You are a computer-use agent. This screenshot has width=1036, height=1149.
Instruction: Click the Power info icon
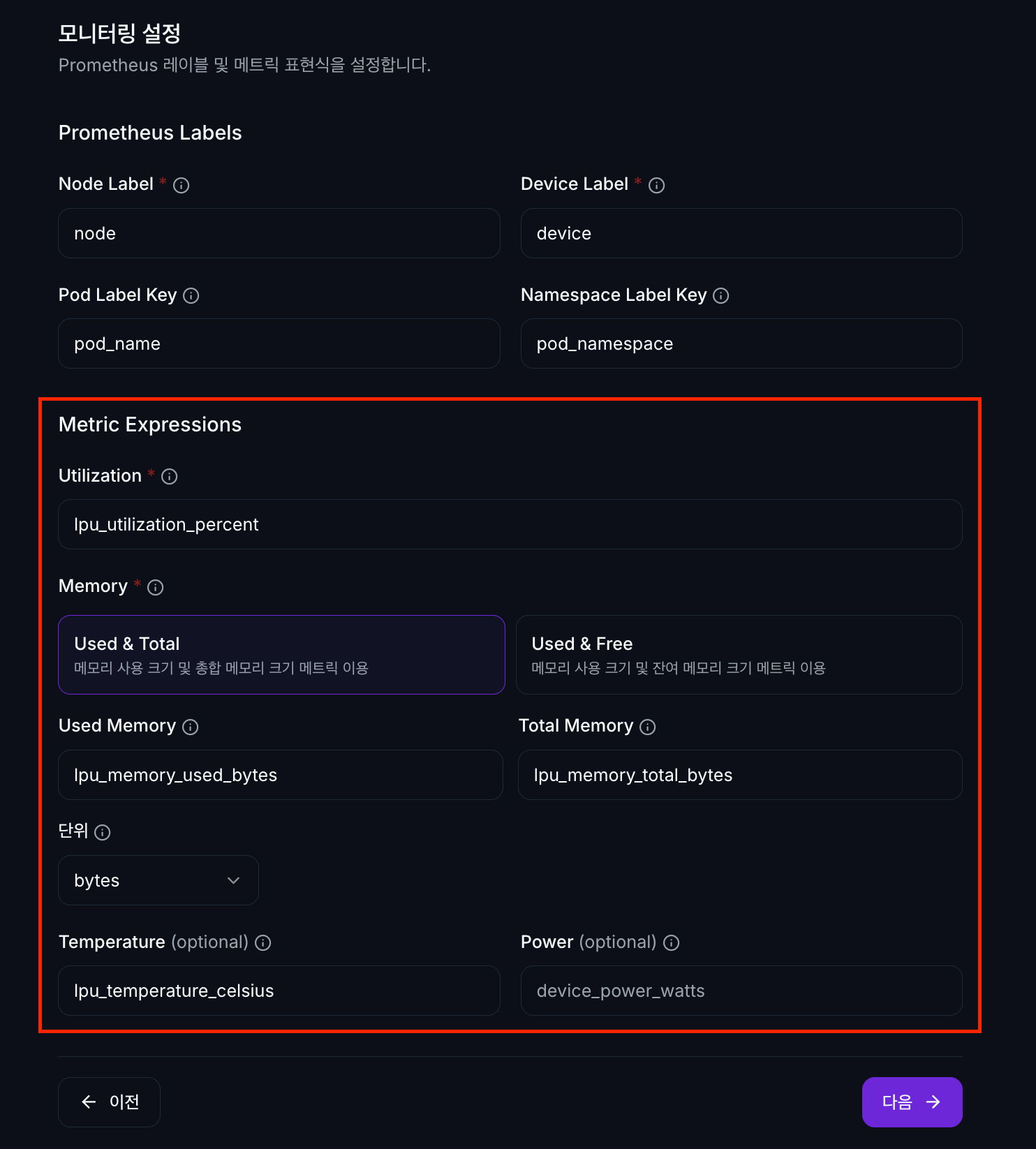tap(671, 943)
